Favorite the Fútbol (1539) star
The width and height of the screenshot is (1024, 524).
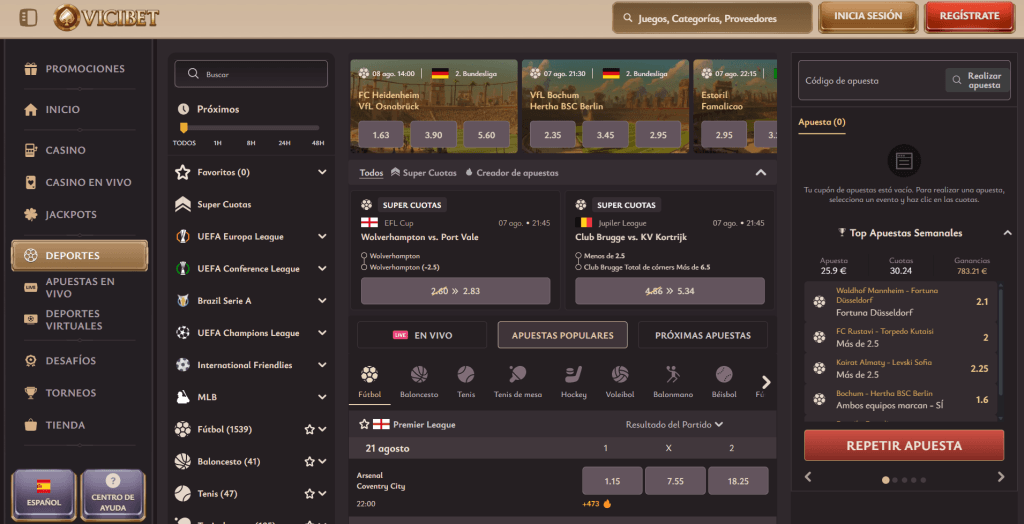click(310, 429)
